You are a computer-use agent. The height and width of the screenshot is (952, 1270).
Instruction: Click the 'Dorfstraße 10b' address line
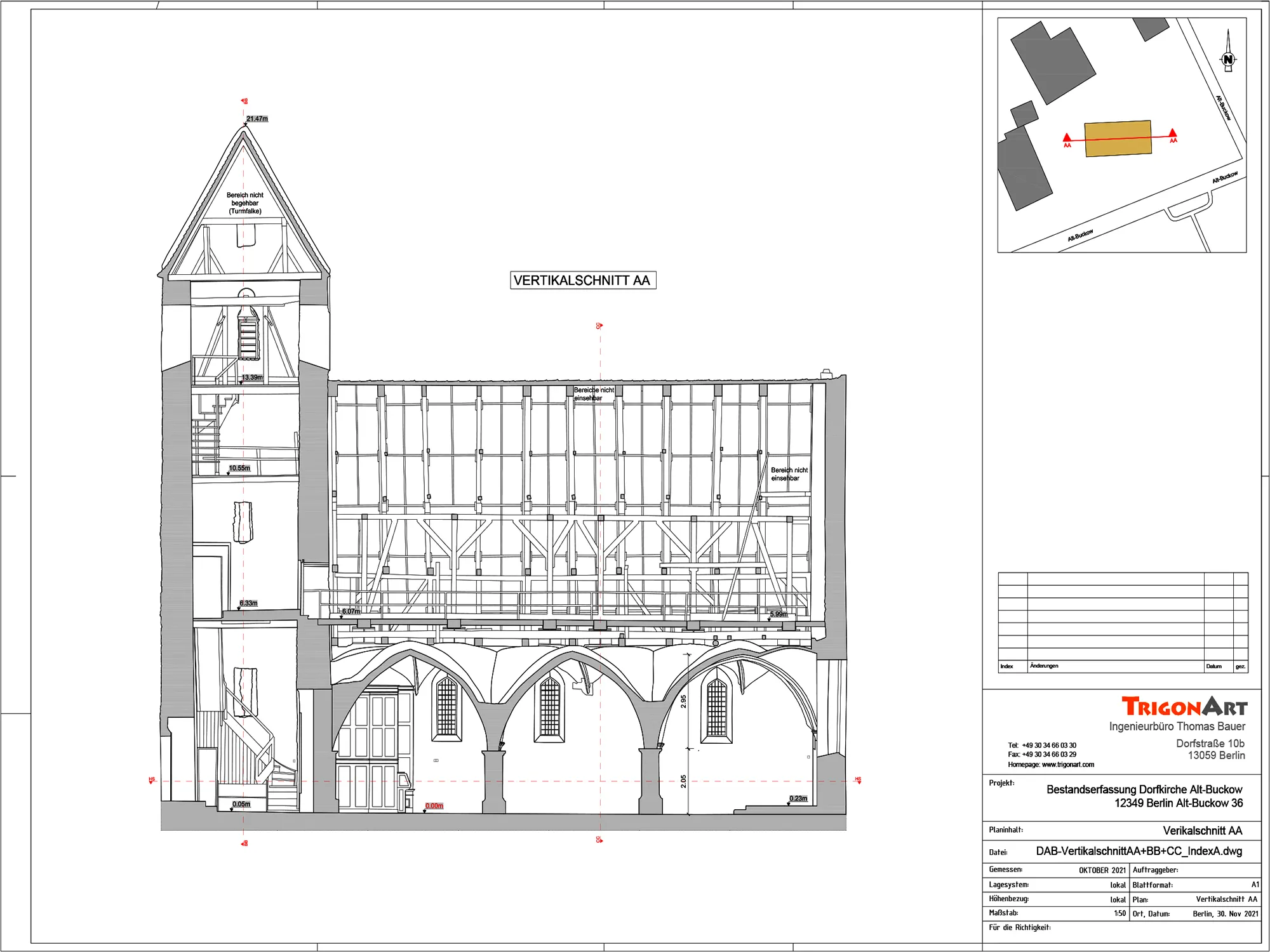pyautogui.click(x=1210, y=744)
